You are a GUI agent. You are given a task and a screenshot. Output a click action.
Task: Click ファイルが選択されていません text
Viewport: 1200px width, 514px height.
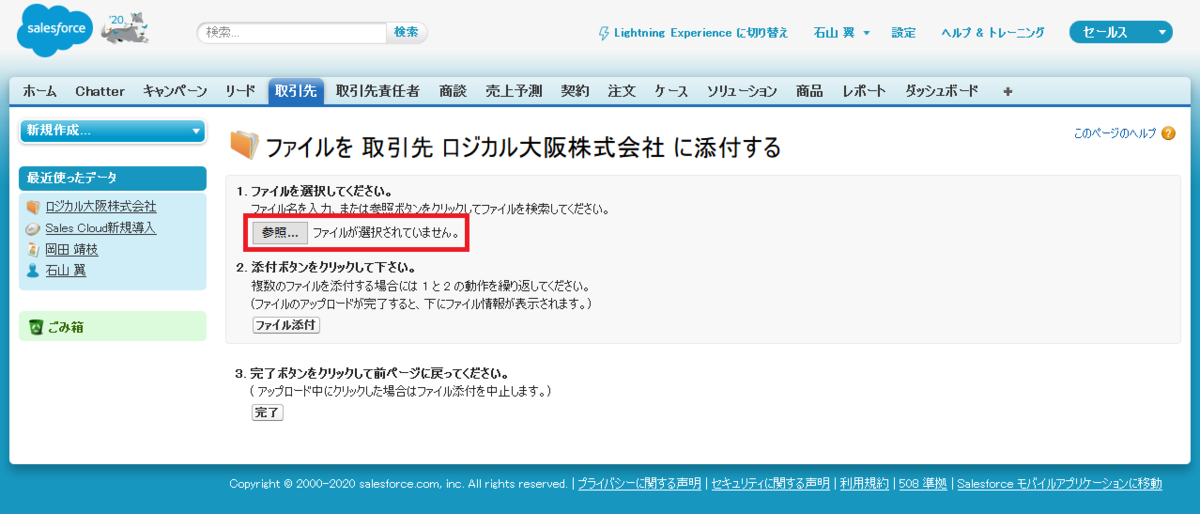pos(387,233)
